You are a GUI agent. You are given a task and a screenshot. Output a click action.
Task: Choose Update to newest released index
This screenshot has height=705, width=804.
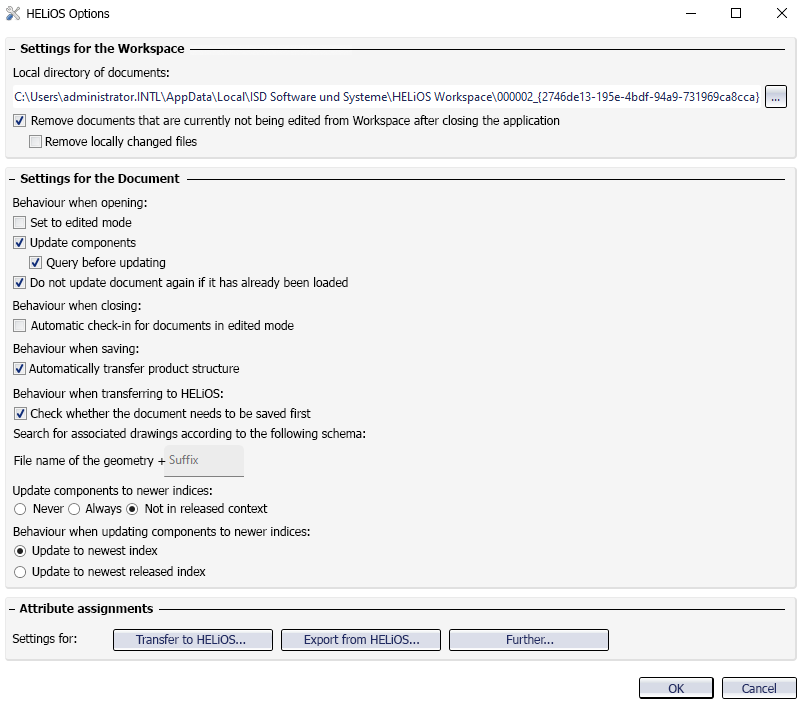(x=20, y=572)
